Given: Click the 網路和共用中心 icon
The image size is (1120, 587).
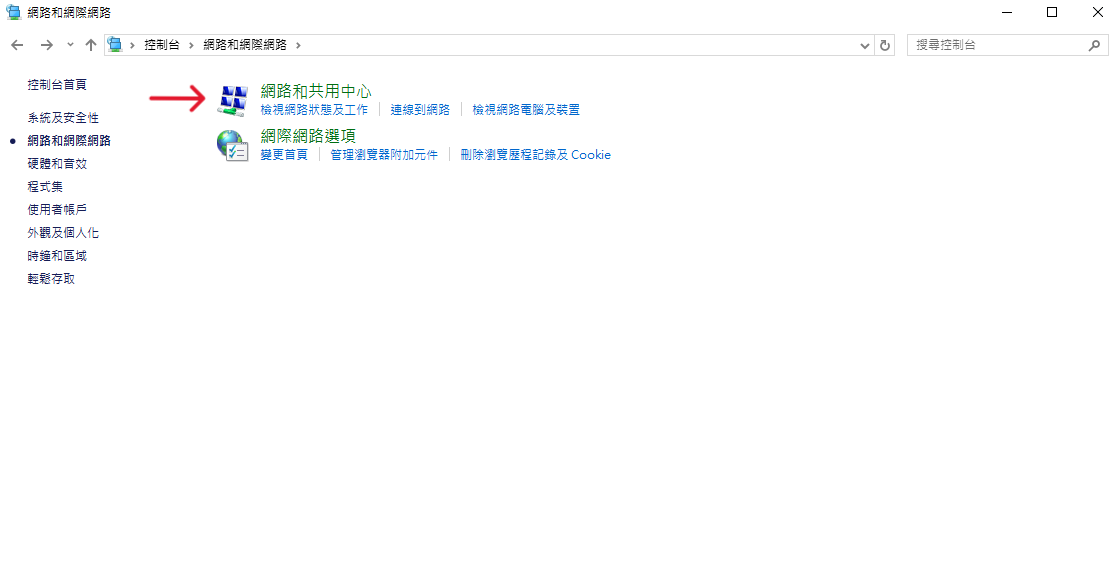Looking at the screenshot, I should point(233,100).
